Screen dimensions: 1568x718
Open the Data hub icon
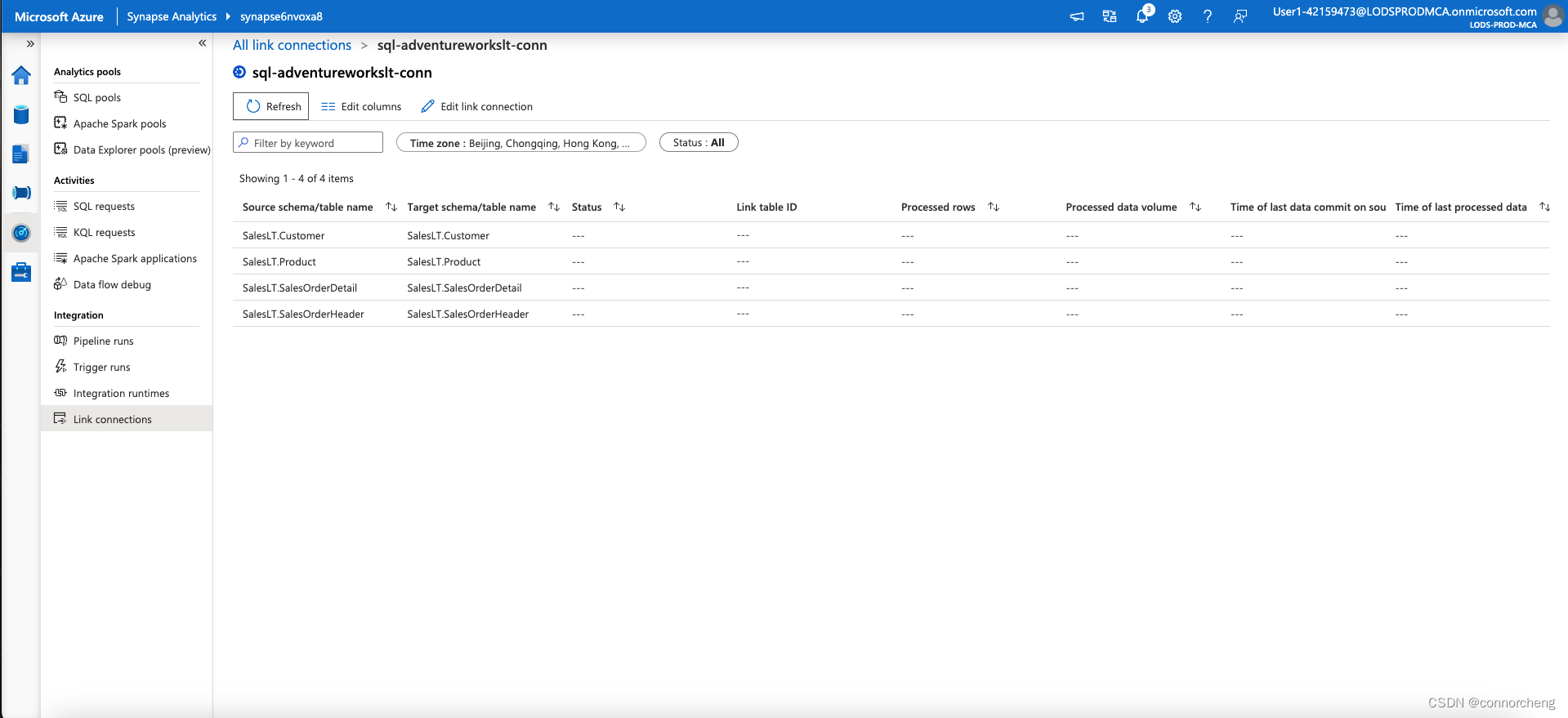pyautogui.click(x=21, y=115)
